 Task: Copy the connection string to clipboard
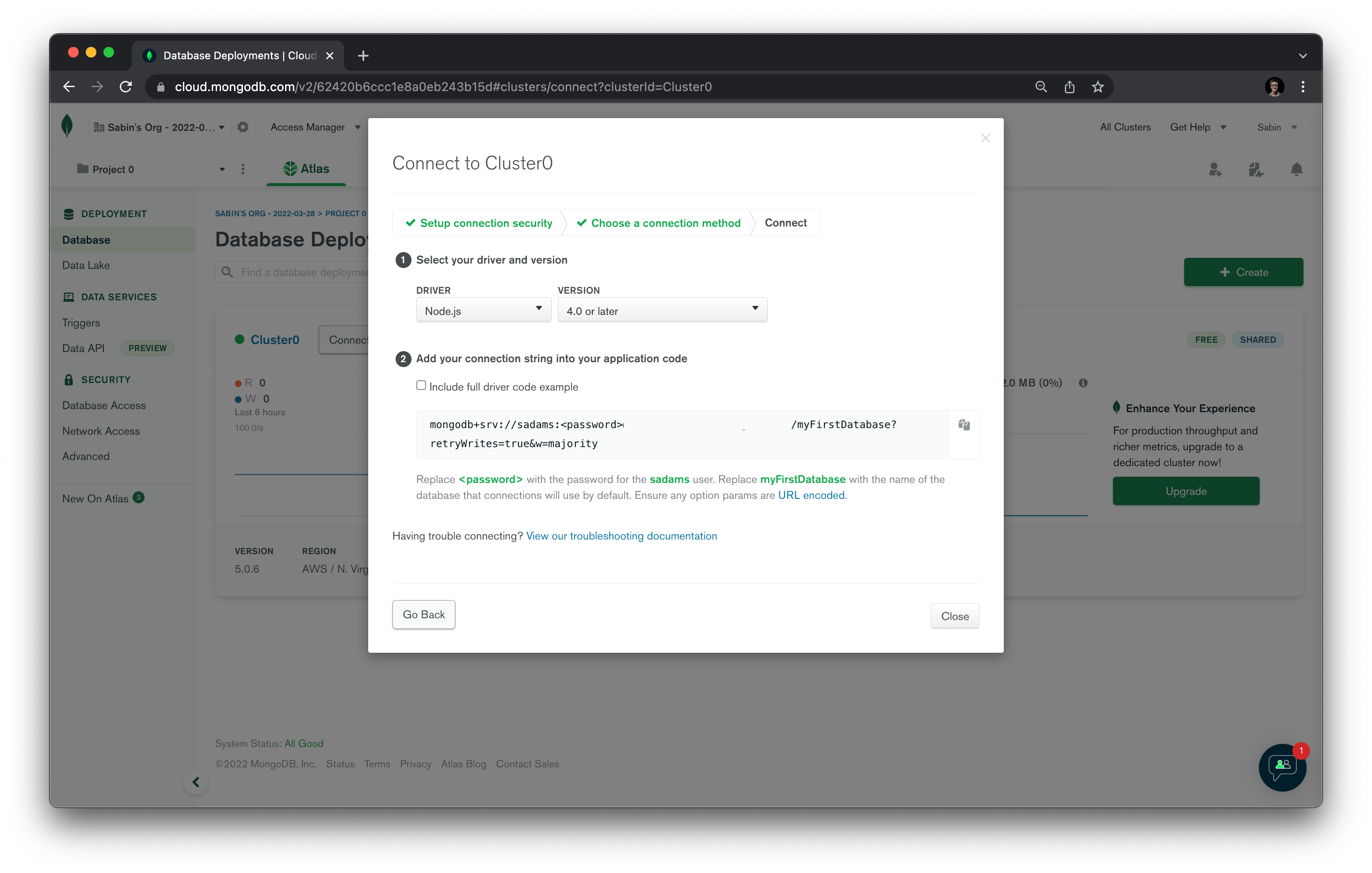(964, 425)
